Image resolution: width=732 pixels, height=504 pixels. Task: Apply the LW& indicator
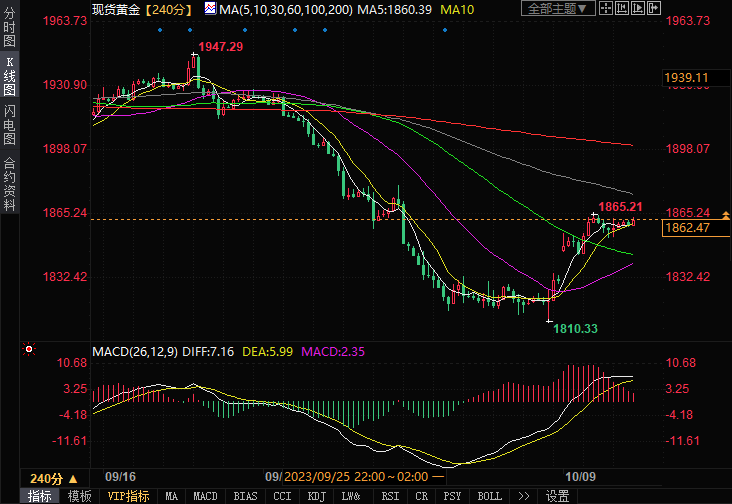pos(351,496)
